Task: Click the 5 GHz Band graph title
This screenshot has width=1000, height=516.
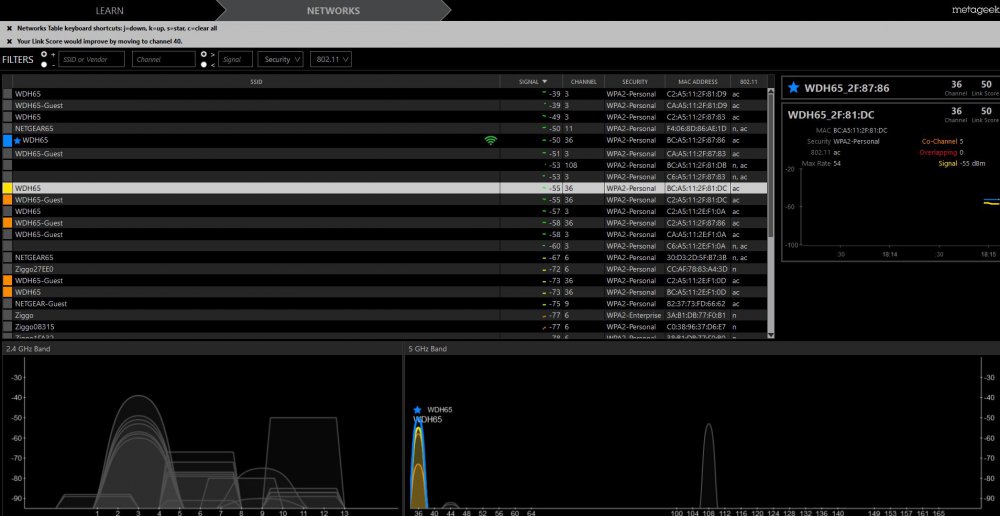Action: 428,349
